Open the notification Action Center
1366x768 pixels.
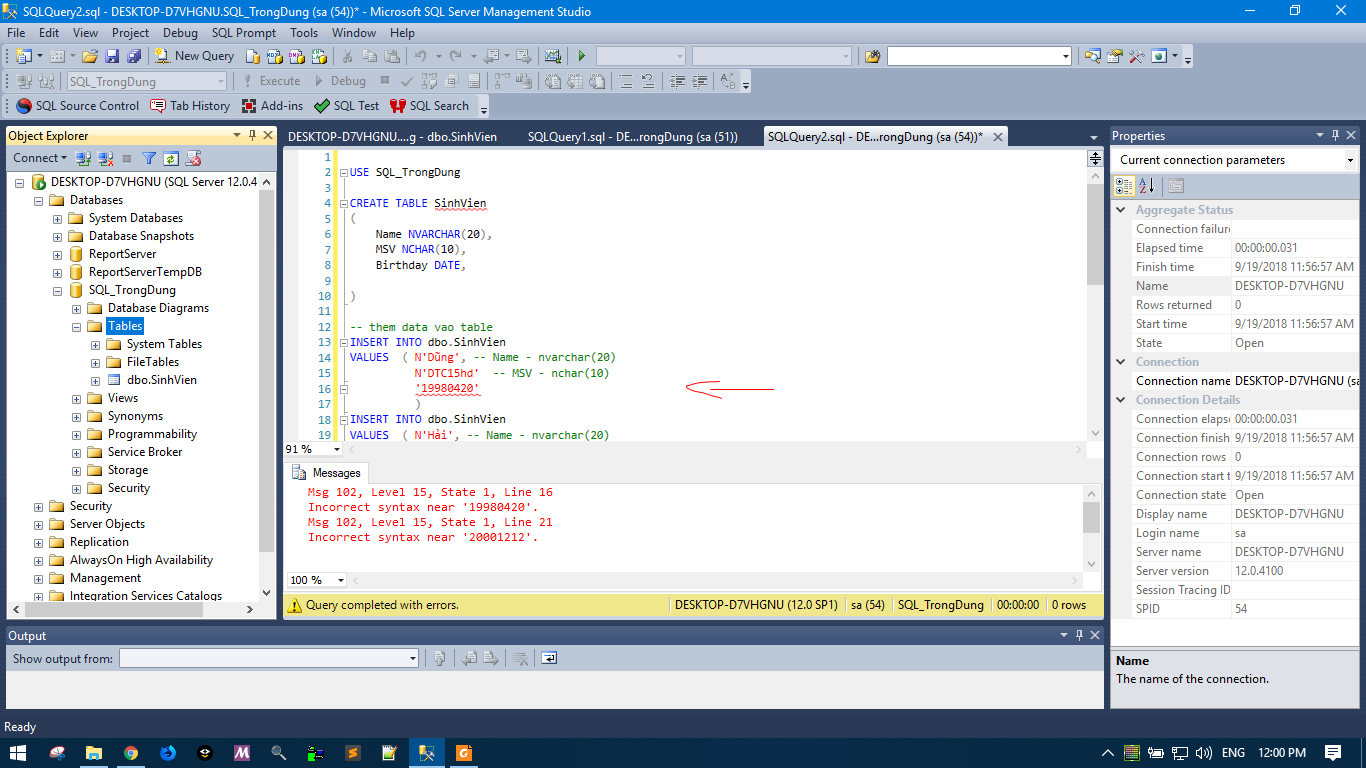tap(1333, 752)
